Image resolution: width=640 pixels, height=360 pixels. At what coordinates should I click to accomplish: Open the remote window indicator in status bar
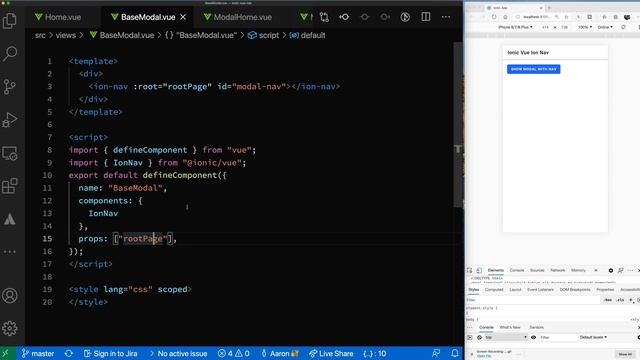pyautogui.click(x=6, y=353)
